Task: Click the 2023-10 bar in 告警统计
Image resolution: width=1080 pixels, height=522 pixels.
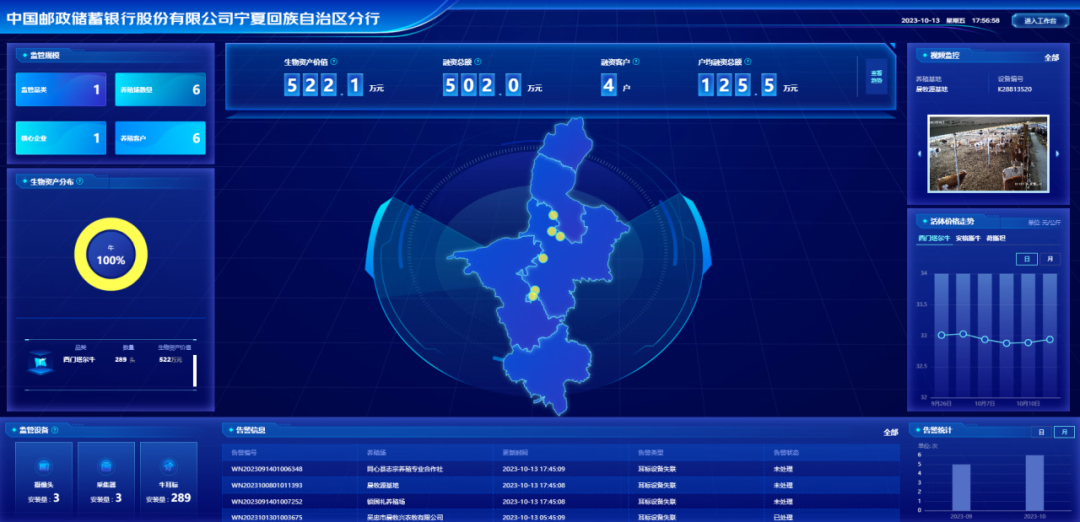Action: click(1035, 483)
